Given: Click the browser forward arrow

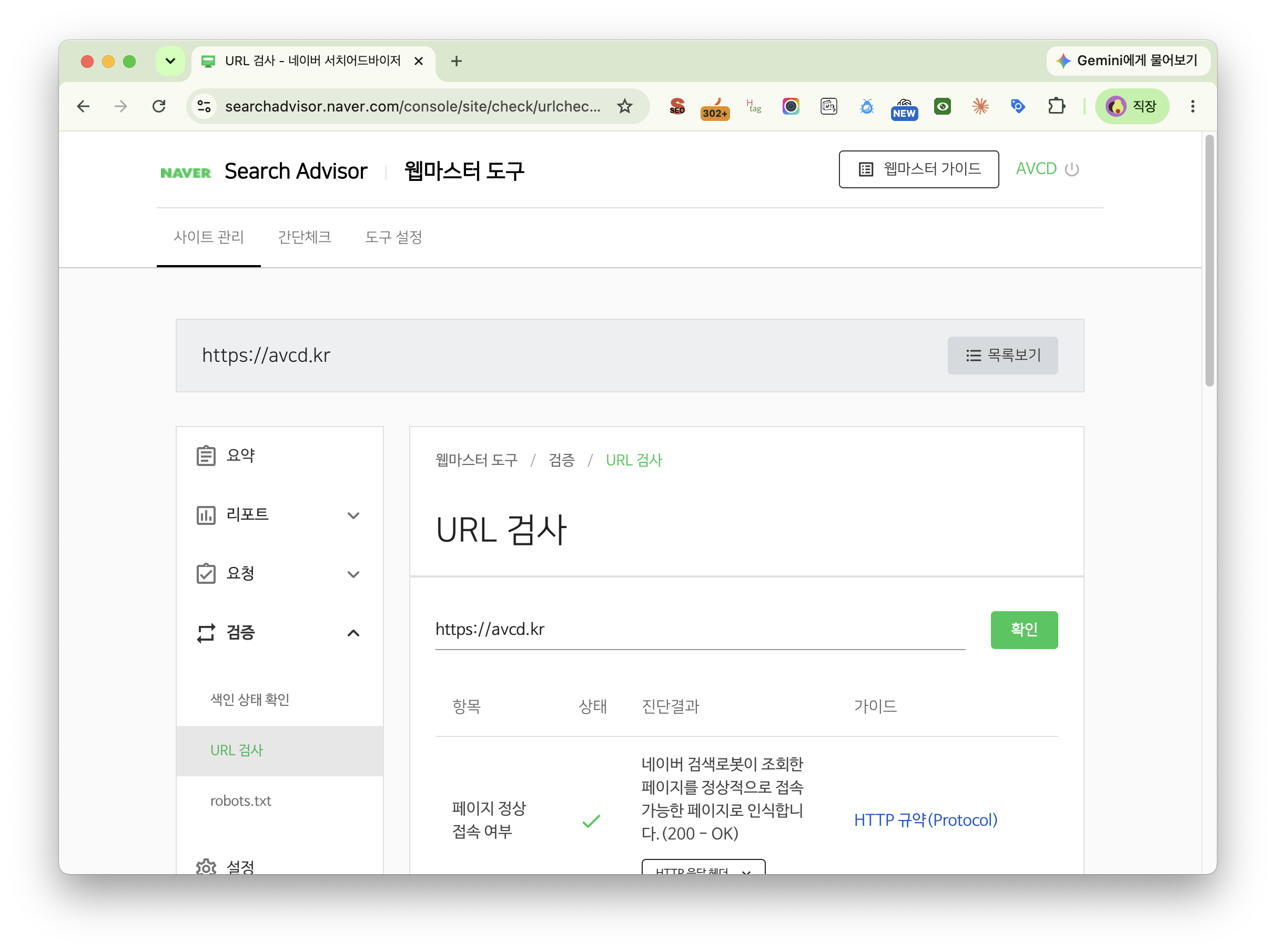Looking at the screenshot, I should click(120, 106).
